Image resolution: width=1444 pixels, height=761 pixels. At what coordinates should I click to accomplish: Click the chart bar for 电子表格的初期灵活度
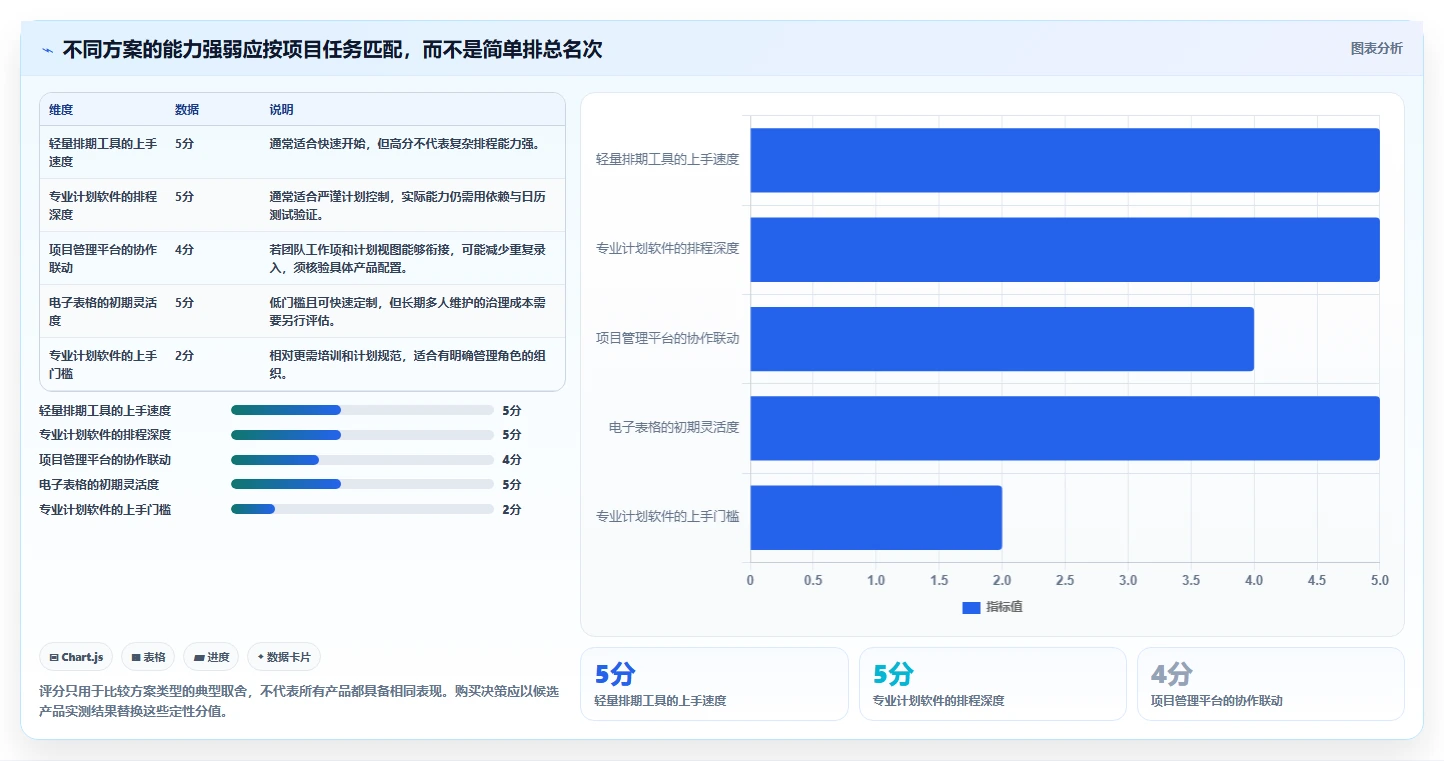1065,428
